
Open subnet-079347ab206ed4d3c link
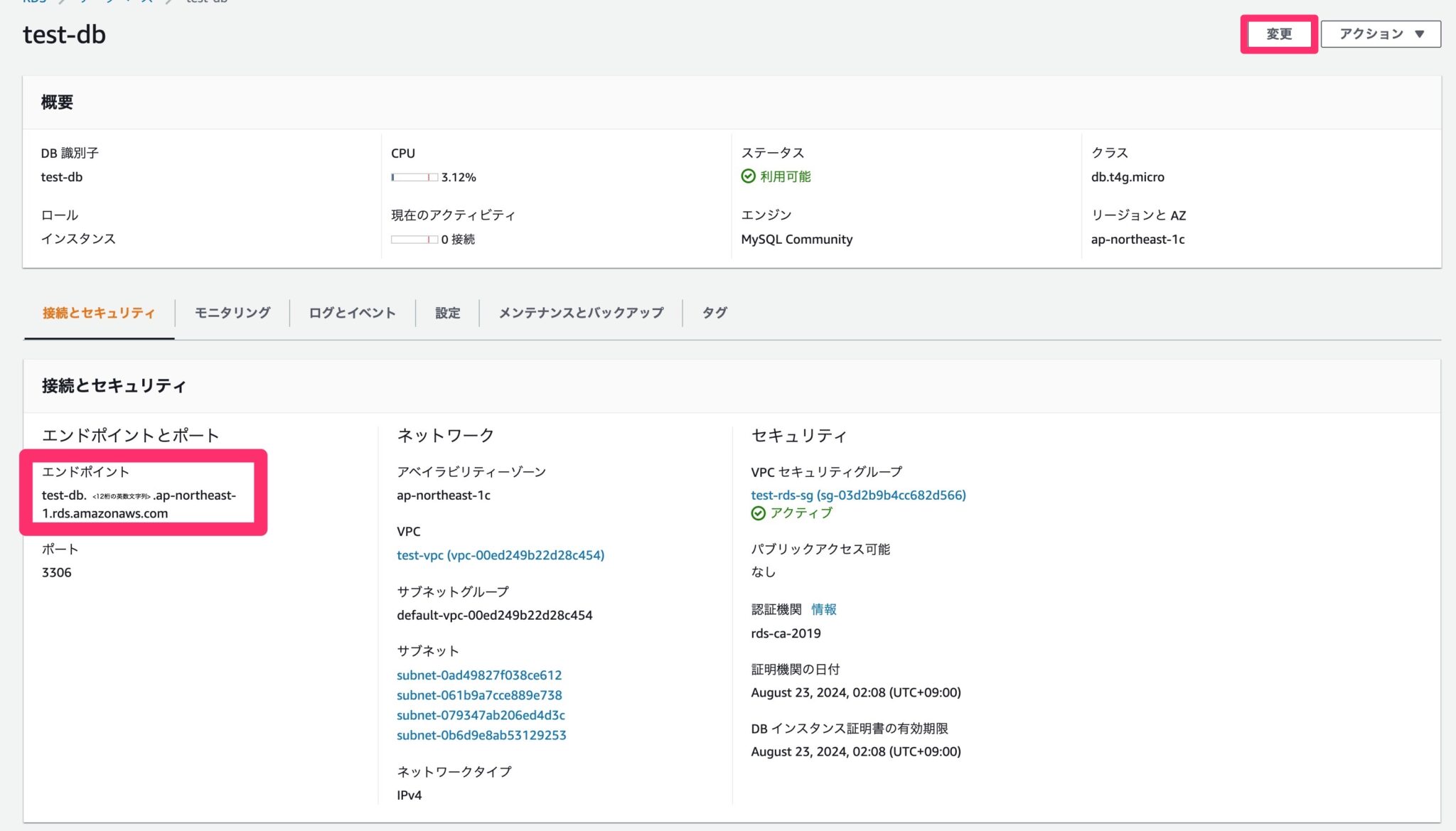click(x=481, y=715)
